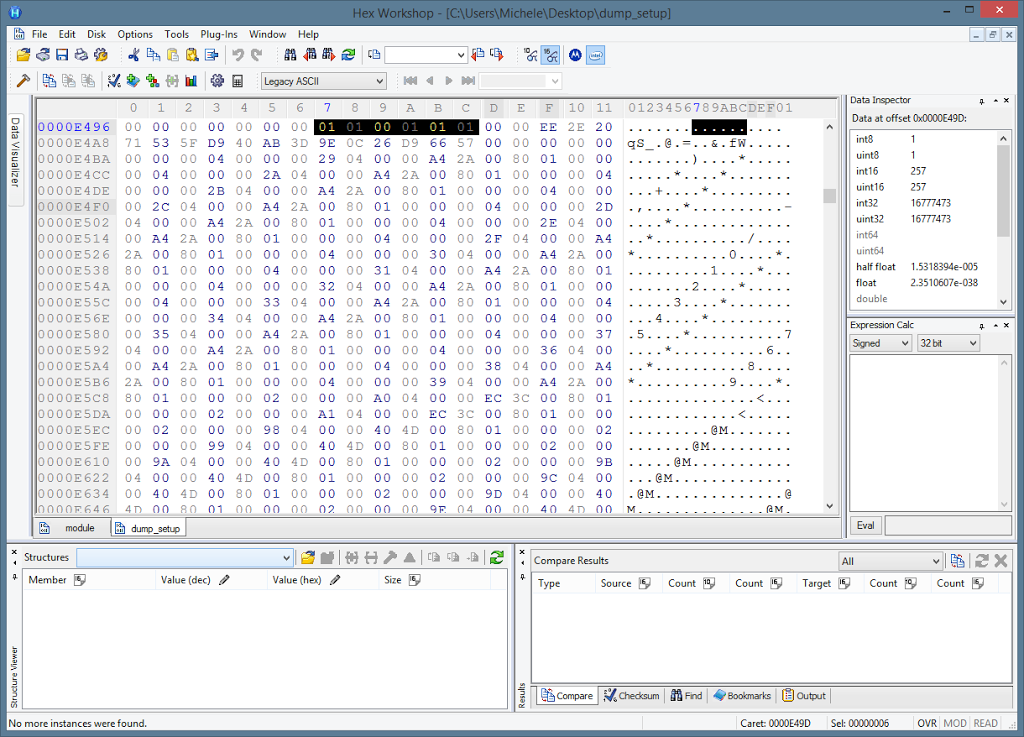
Task: Click the Add Bookmark icon
Action: [133, 81]
